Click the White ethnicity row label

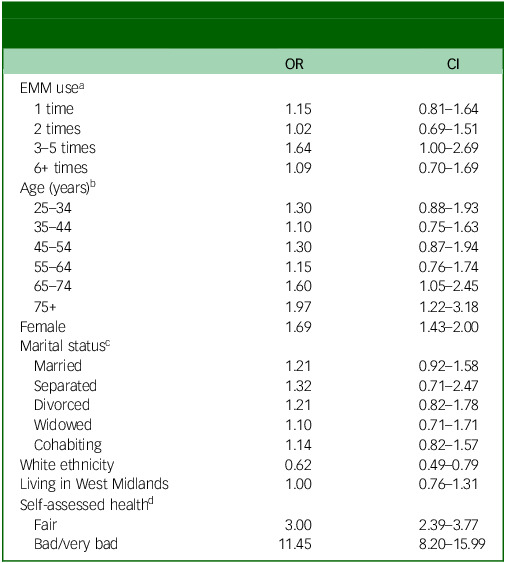(x=67, y=465)
